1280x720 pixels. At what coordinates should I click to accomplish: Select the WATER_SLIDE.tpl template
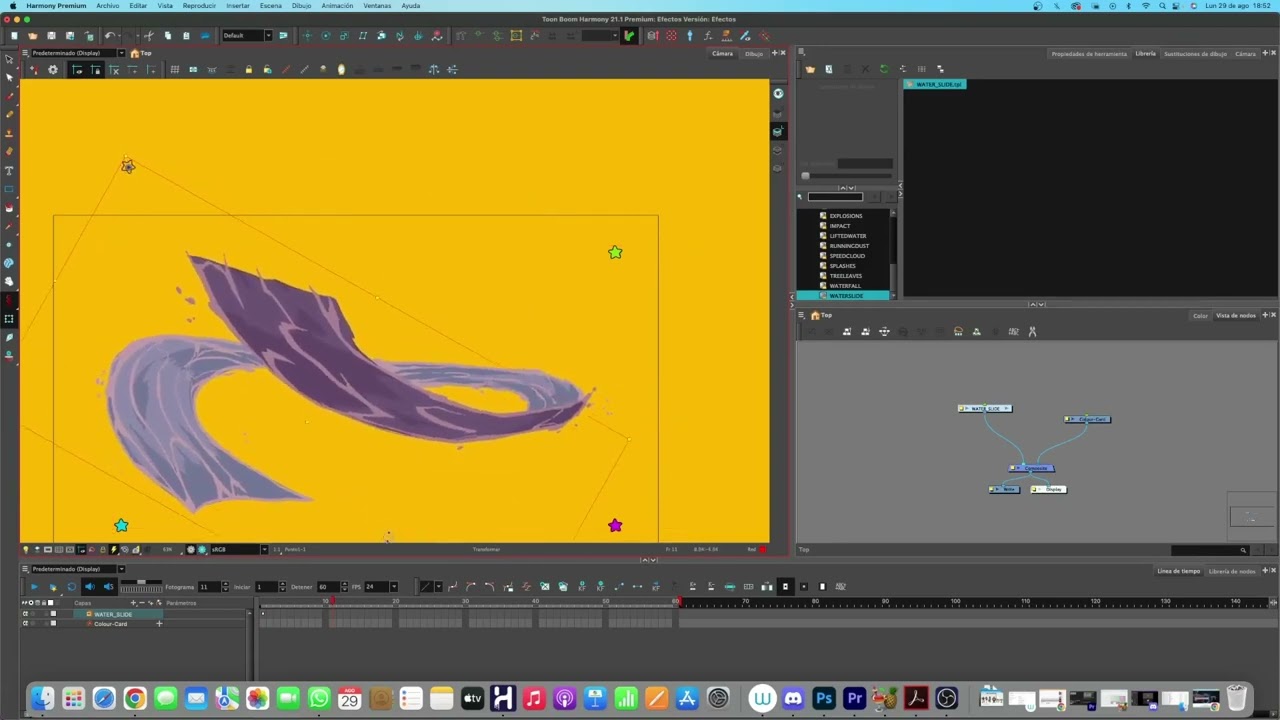click(935, 84)
